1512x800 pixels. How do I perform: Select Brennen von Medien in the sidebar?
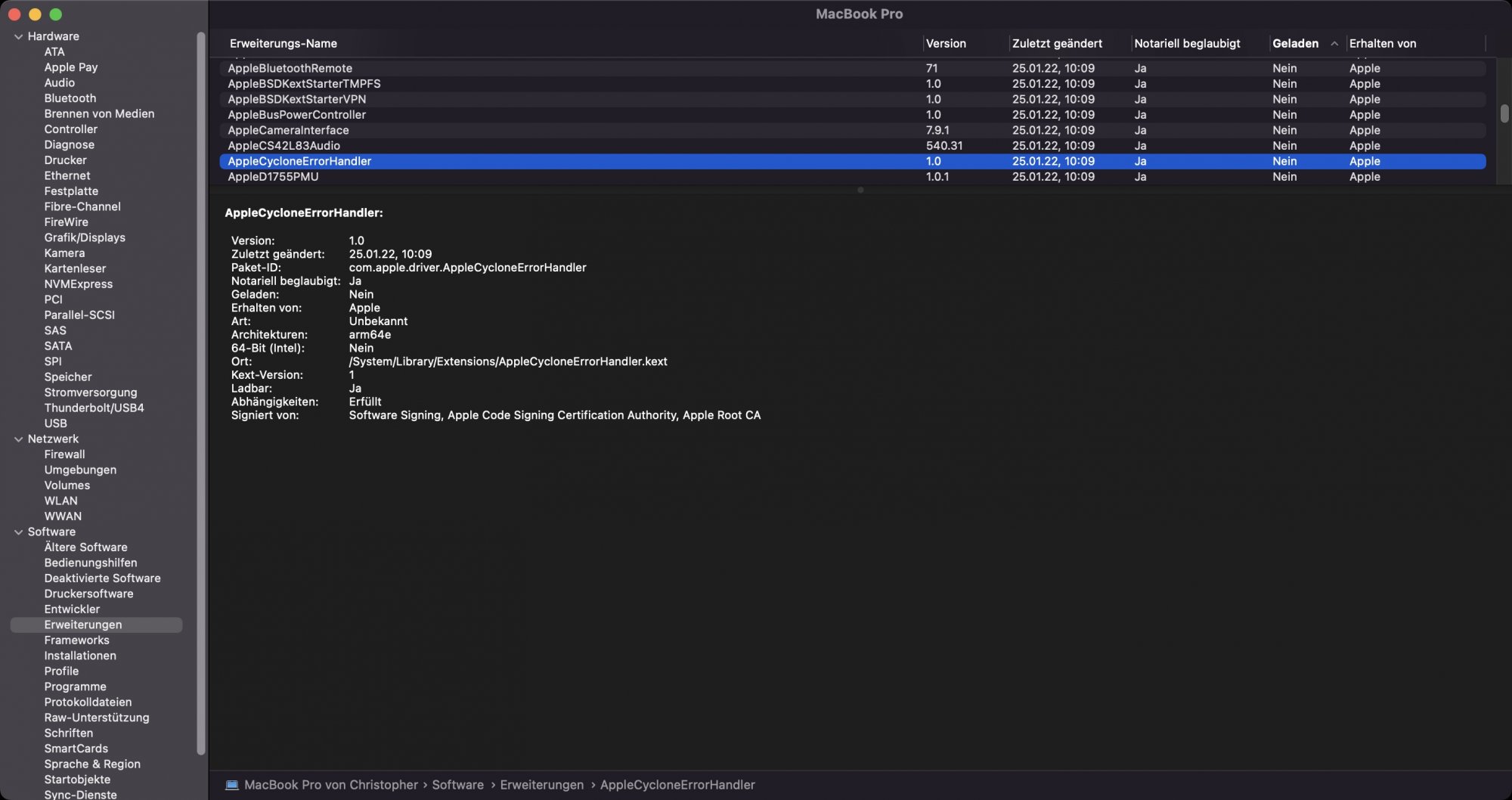pos(99,113)
